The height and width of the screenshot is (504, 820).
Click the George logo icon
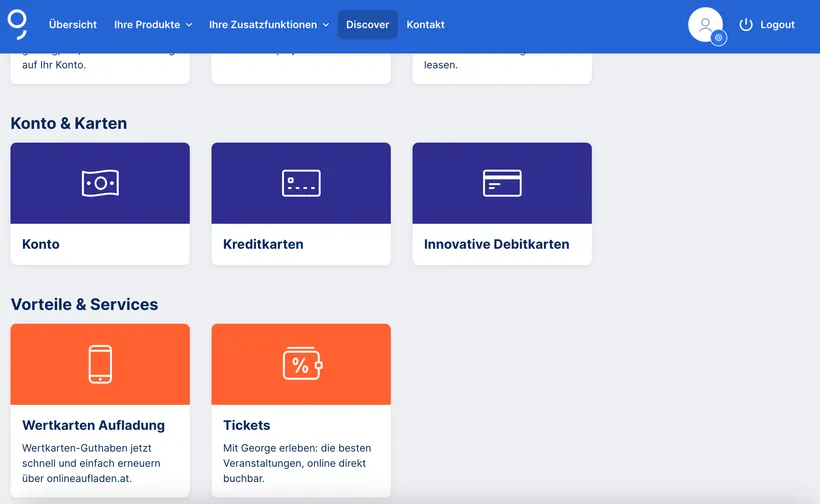(17, 25)
